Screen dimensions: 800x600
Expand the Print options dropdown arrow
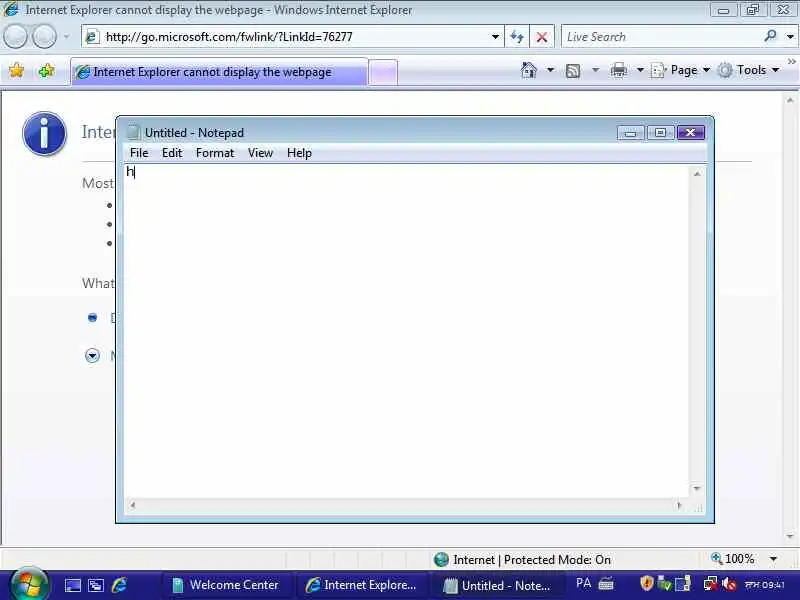(640, 70)
